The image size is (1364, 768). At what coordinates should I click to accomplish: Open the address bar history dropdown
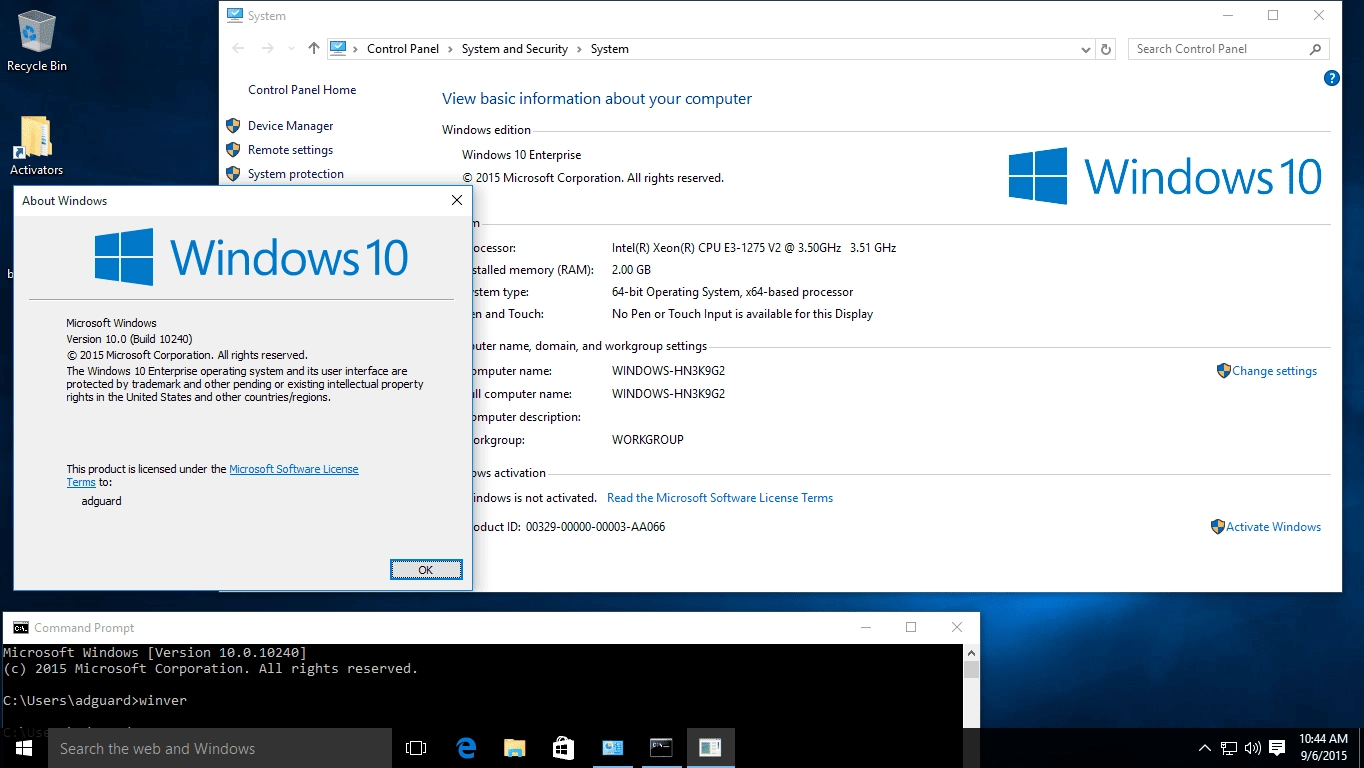(1086, 49)
